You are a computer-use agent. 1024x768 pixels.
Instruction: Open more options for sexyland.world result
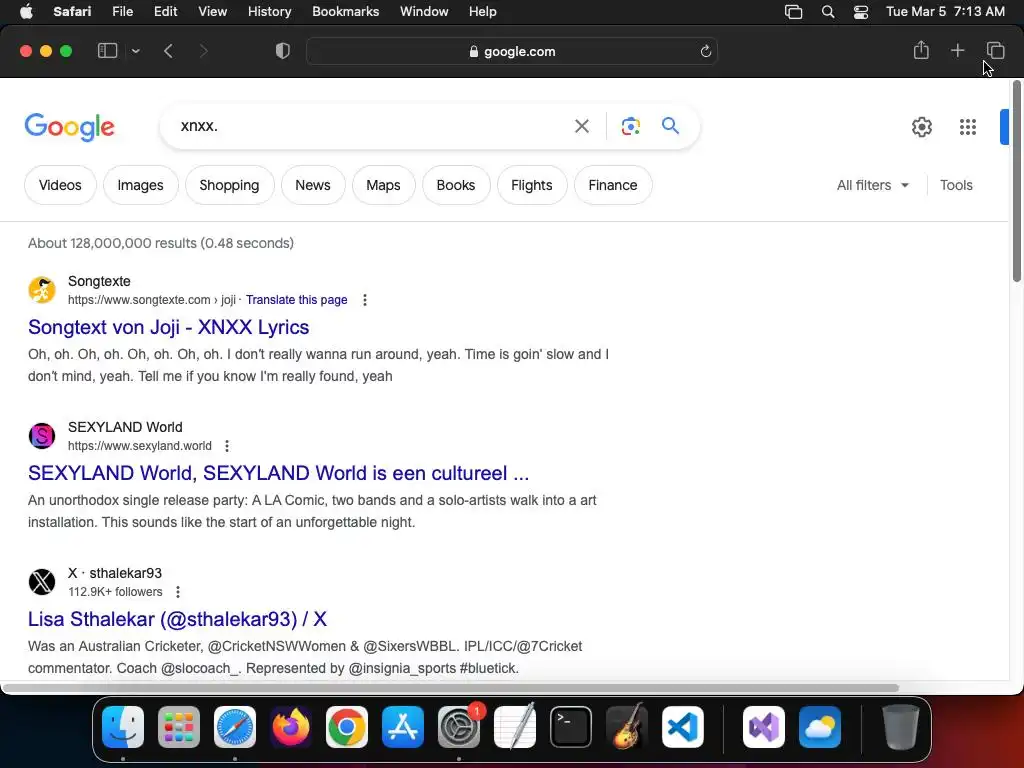tap(227, 446)
